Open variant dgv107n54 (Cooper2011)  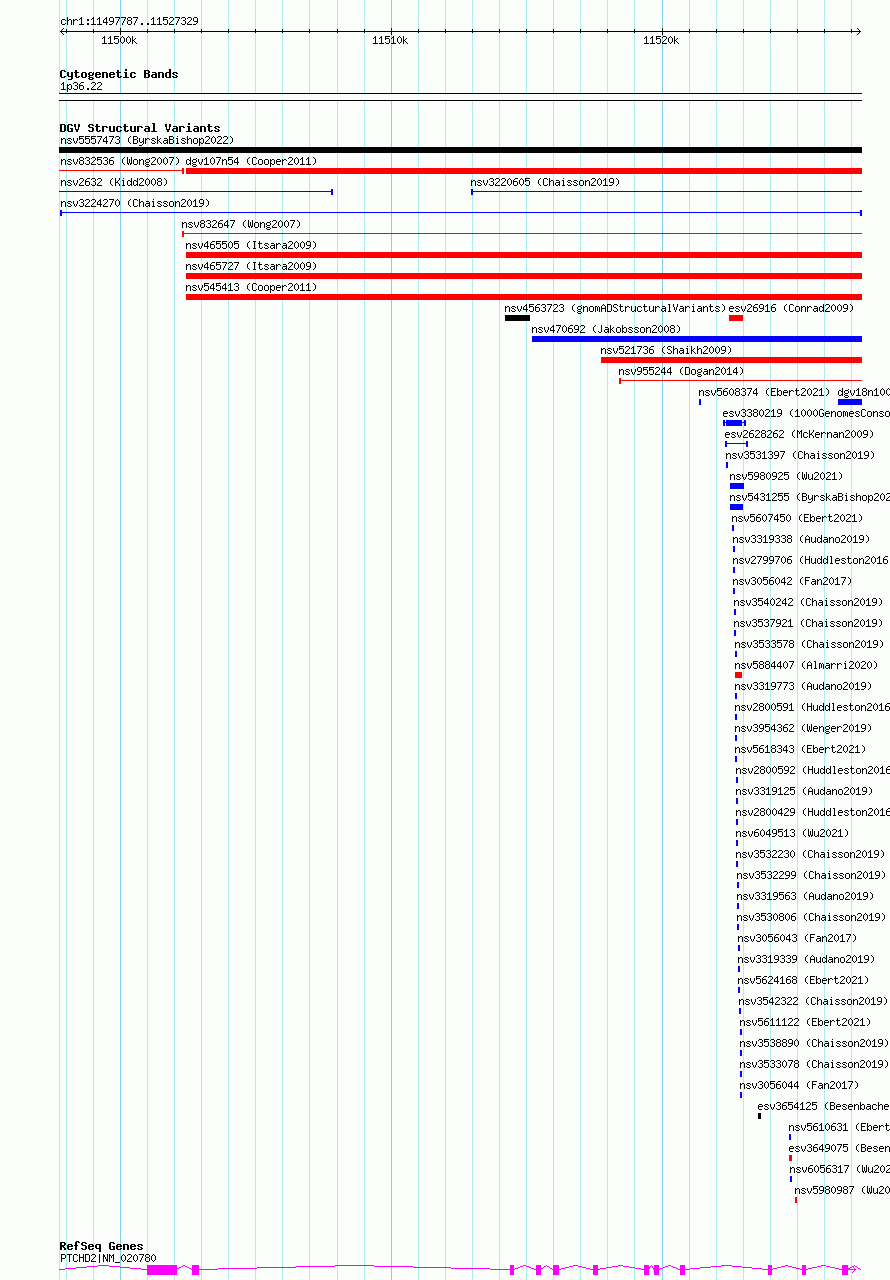[x=251, y=161]
